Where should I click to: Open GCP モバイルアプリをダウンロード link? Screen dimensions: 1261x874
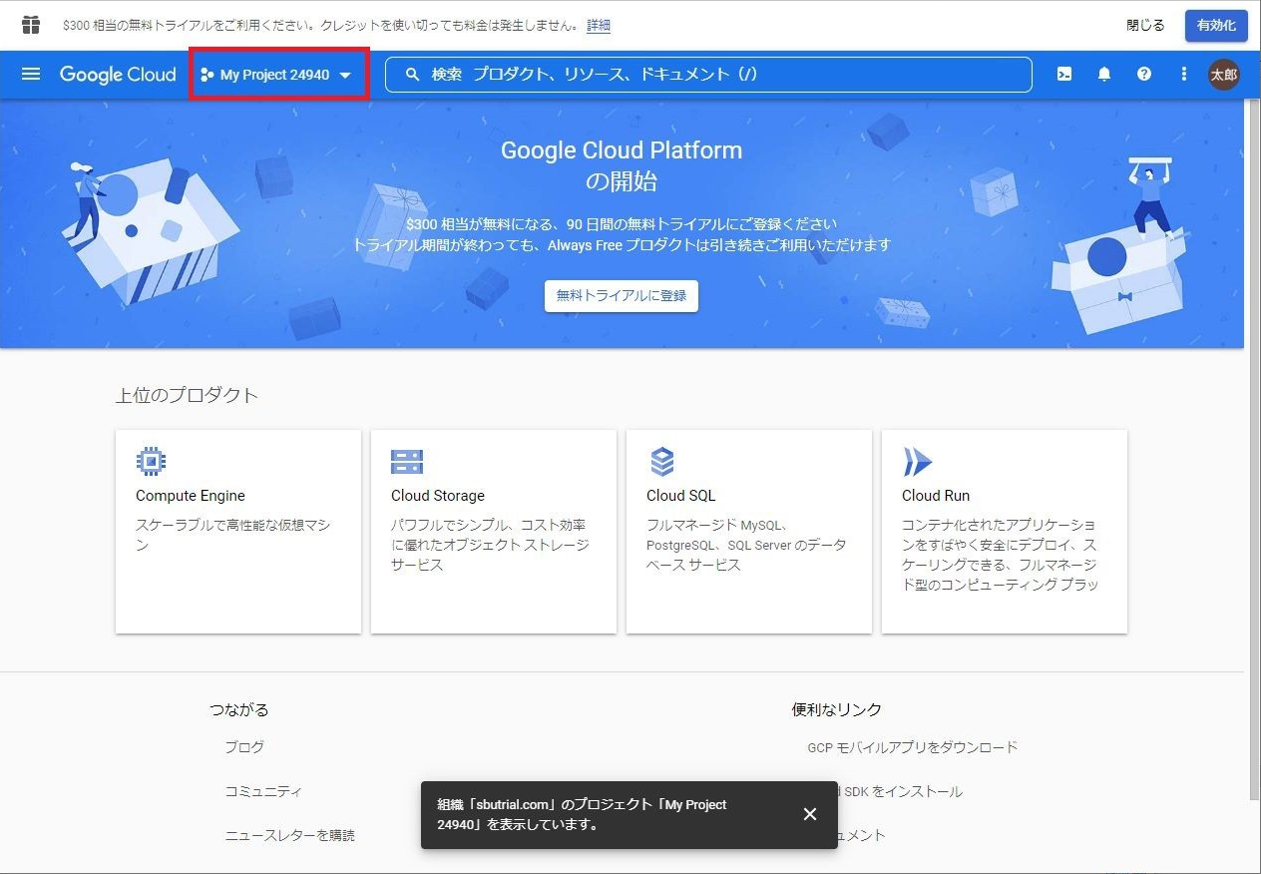(912, 747)
